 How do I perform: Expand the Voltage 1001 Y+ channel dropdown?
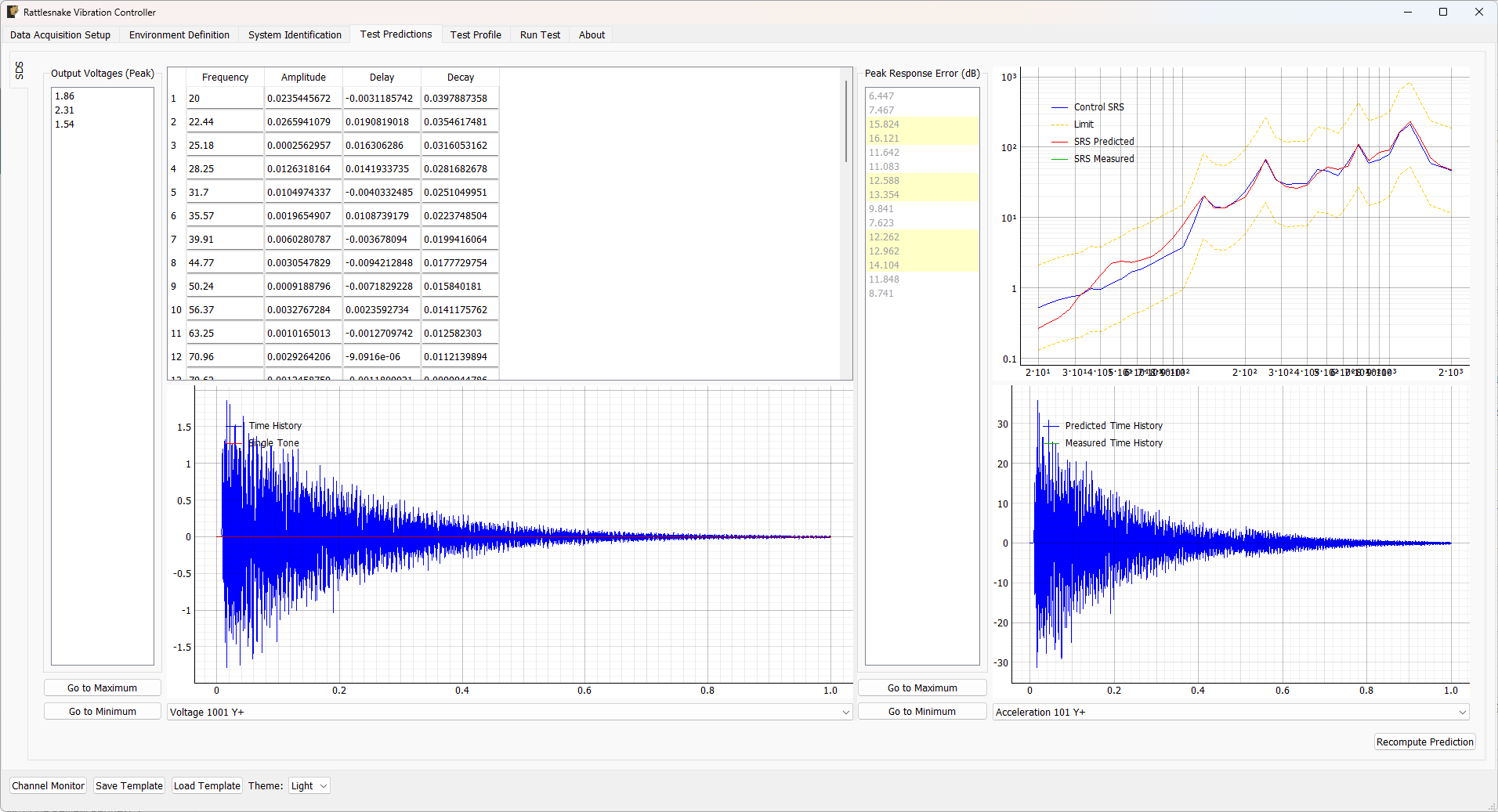(510, 712)
